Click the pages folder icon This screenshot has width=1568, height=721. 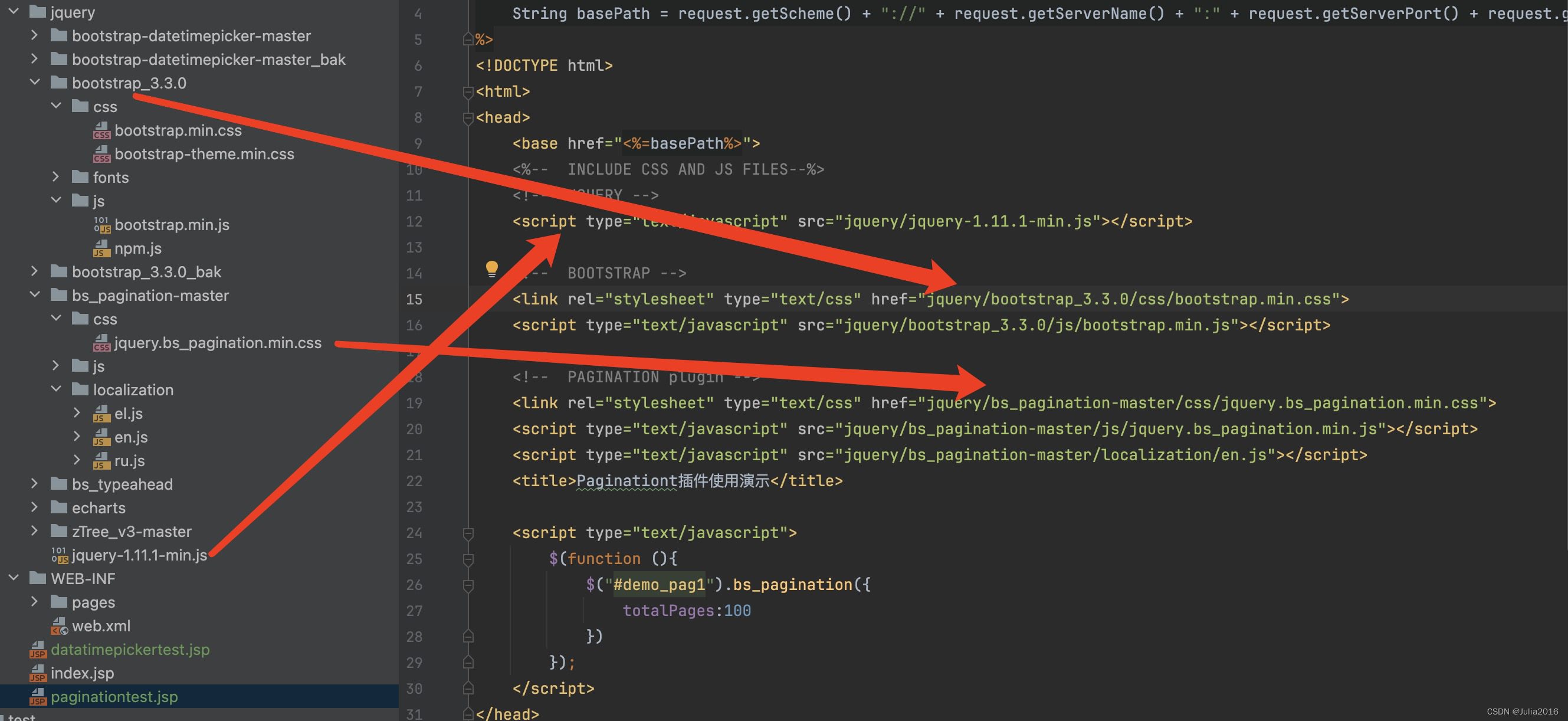59,602
